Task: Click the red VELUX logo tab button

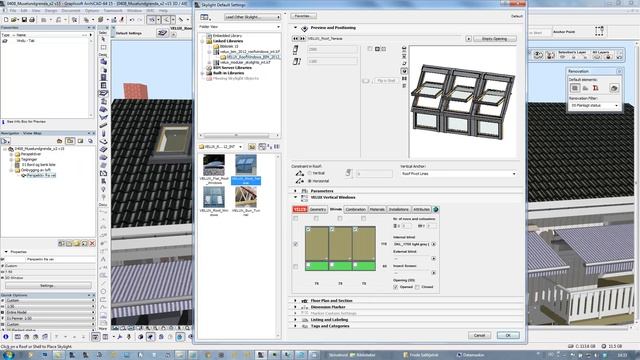Action: click(x=300, y=209)
